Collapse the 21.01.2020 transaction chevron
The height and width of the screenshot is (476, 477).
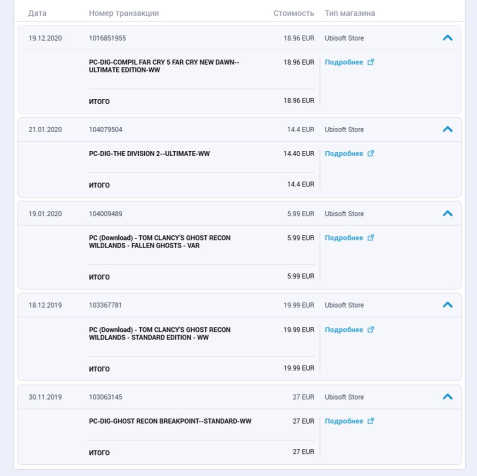[x=448, y=129]
